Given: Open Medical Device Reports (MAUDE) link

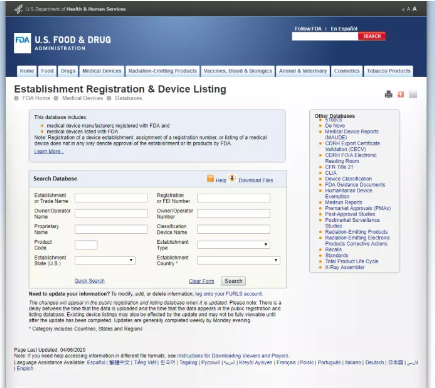Looking at the screenshot, I should (x=352, y=134).
